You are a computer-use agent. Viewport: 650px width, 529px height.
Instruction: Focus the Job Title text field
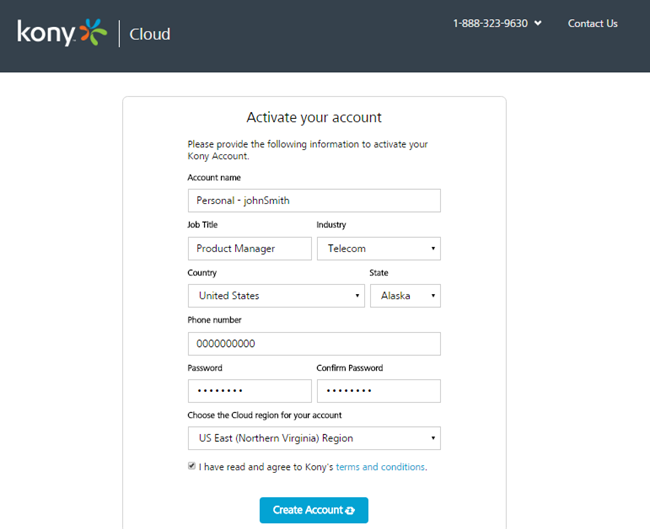tap(249, 248)
